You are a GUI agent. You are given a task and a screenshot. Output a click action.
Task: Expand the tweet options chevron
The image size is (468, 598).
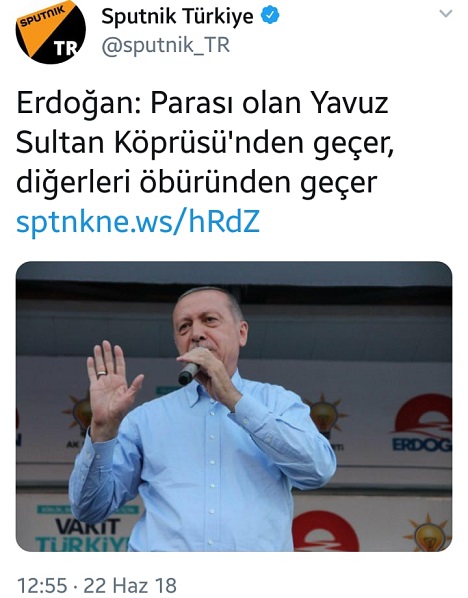pos(445,14)
